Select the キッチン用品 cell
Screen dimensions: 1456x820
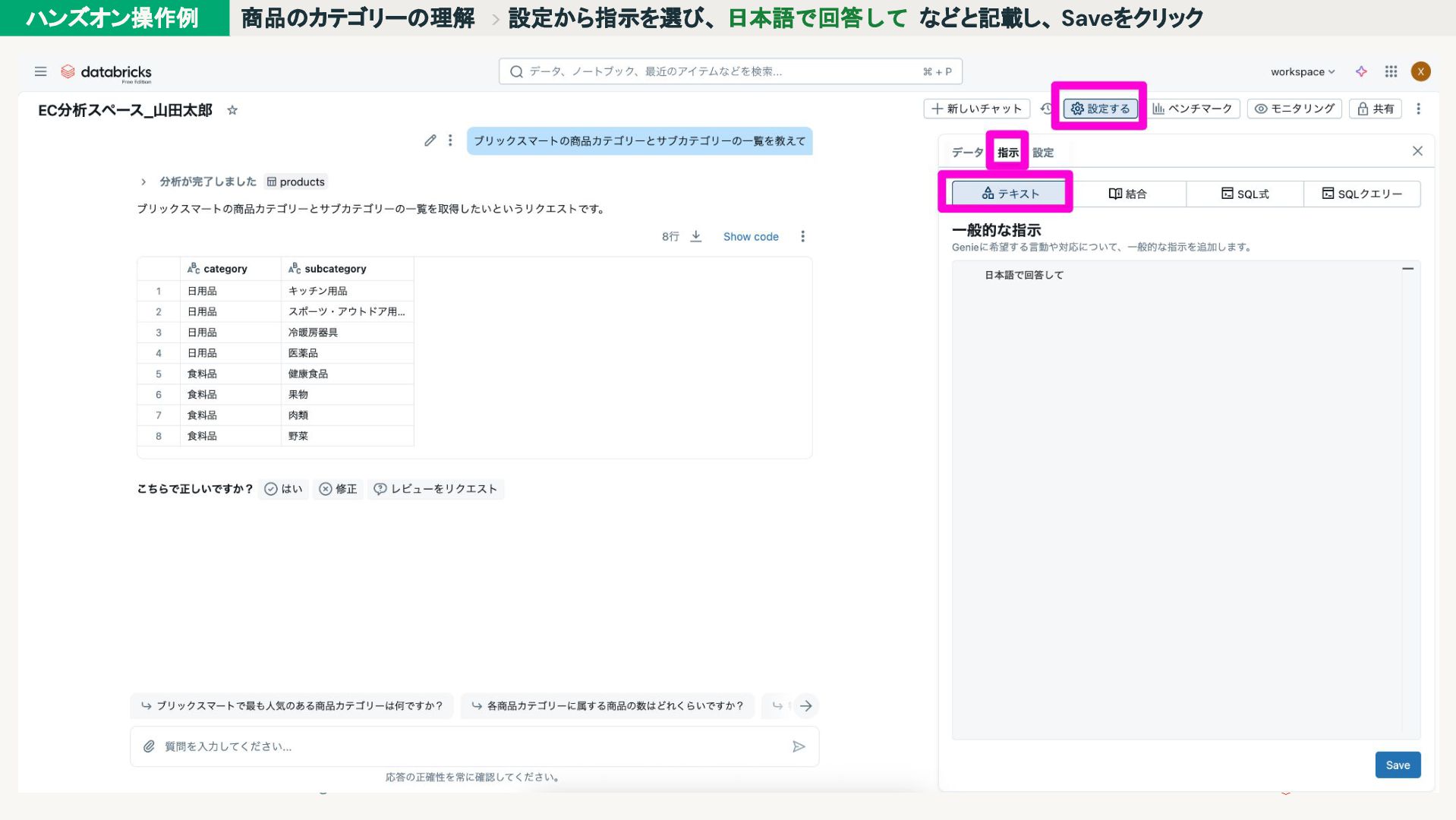point(348,291)
